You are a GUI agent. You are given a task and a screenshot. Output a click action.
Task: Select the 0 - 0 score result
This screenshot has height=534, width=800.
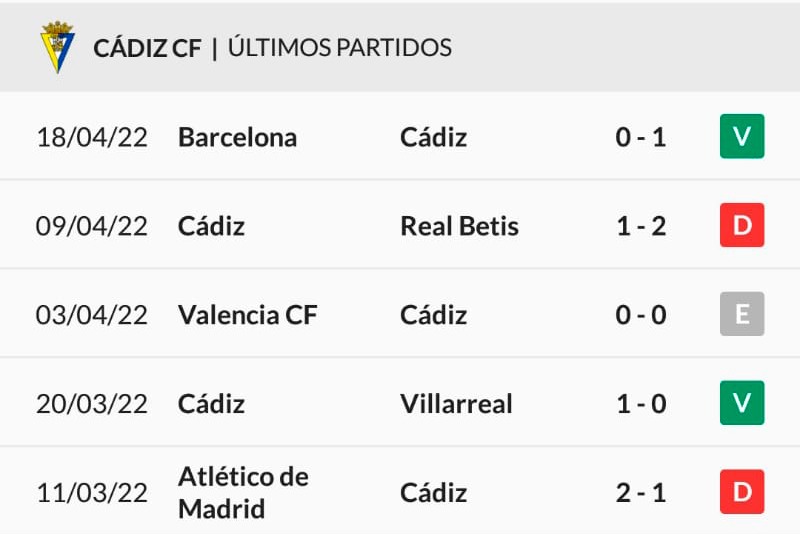pyautogui.click(x=641, y=315)
